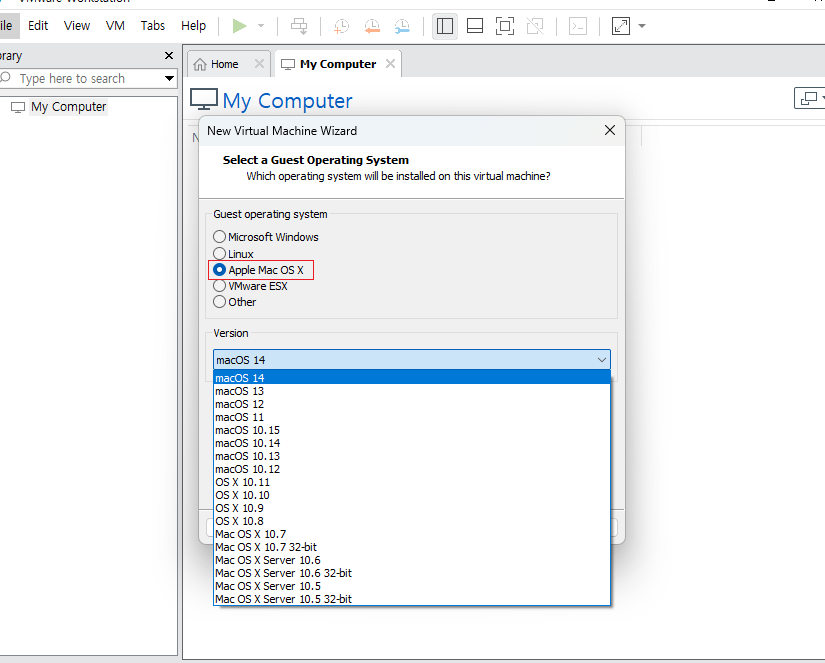825x663 pixels.
Task: Switch to the My Computer tab
Action: click(x=338, y=64)
